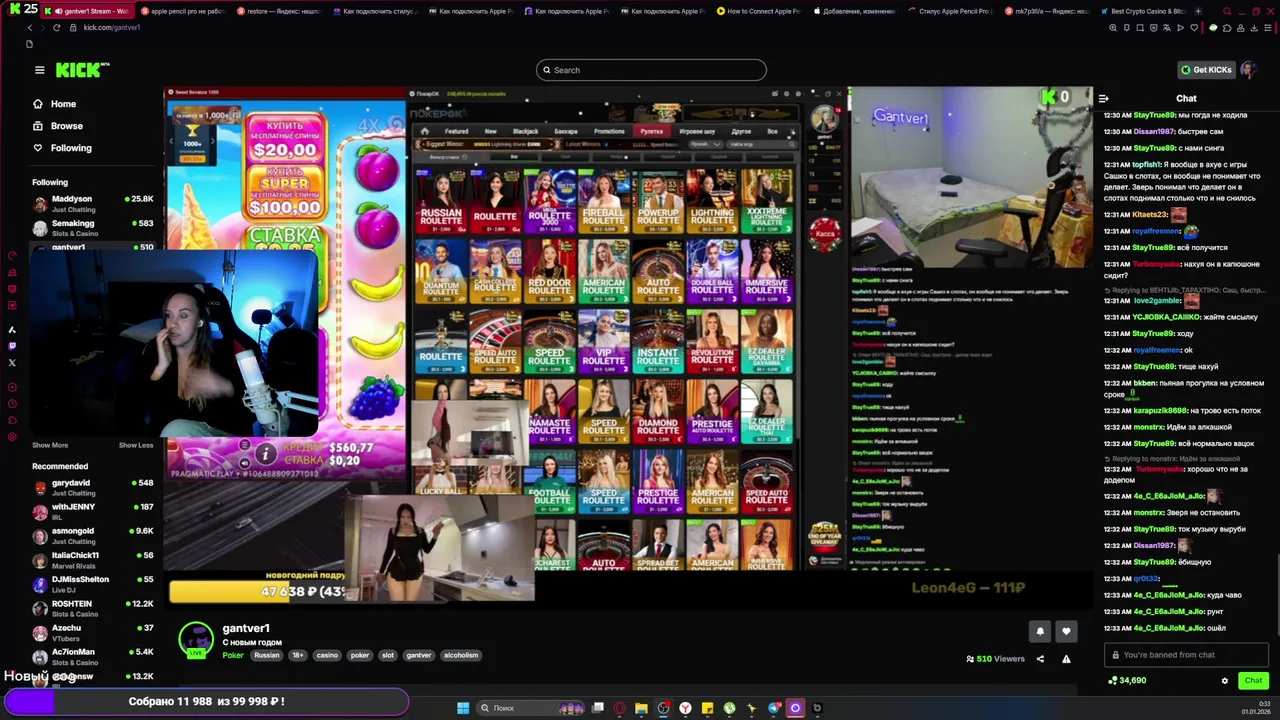View the 34,690 channel points balance
Screen dimensions: 1280x720
(1127, 681)
